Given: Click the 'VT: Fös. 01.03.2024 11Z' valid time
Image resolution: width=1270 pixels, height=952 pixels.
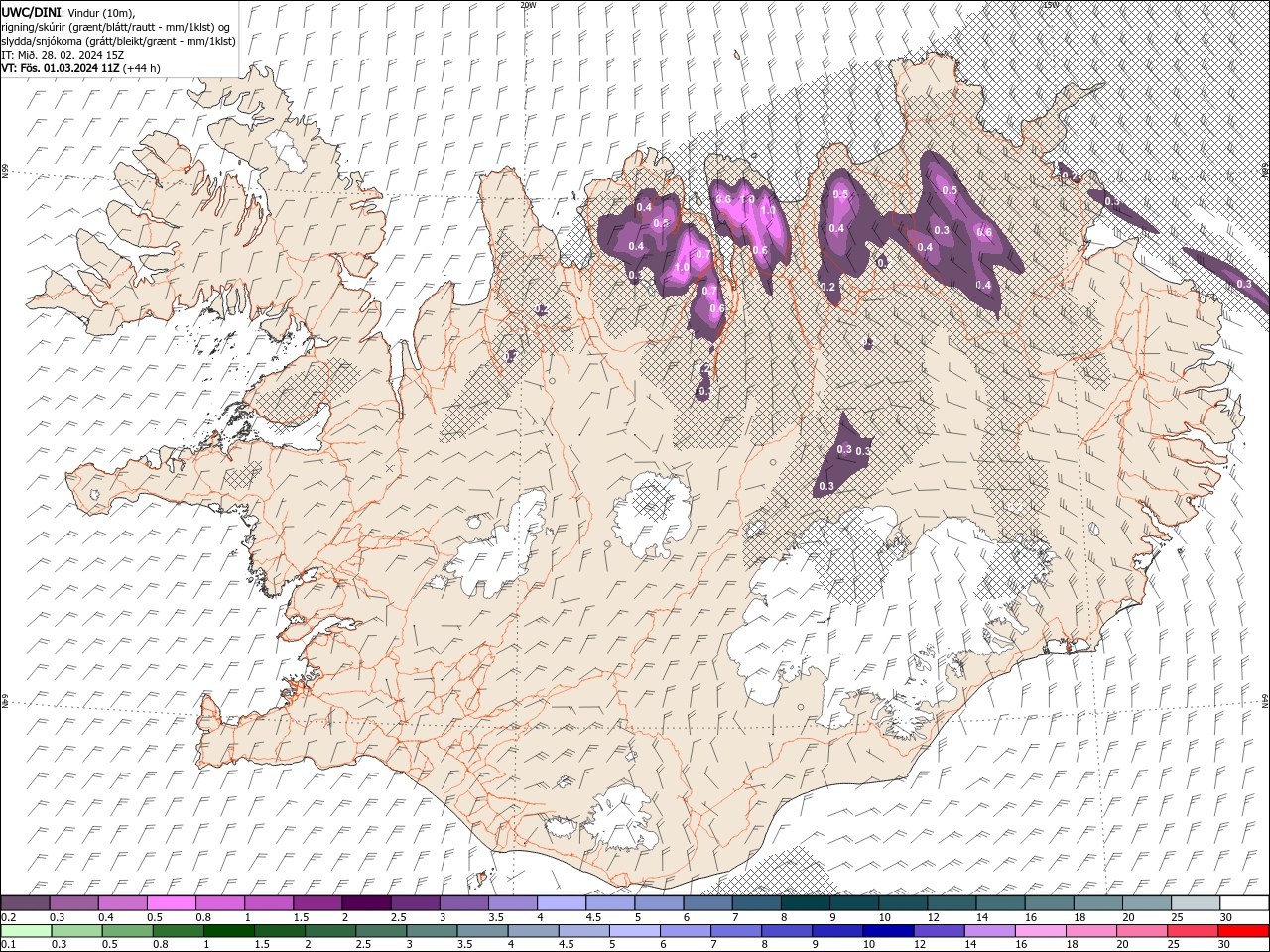Looking at the screenshot, I should click(x=59, y=68).
